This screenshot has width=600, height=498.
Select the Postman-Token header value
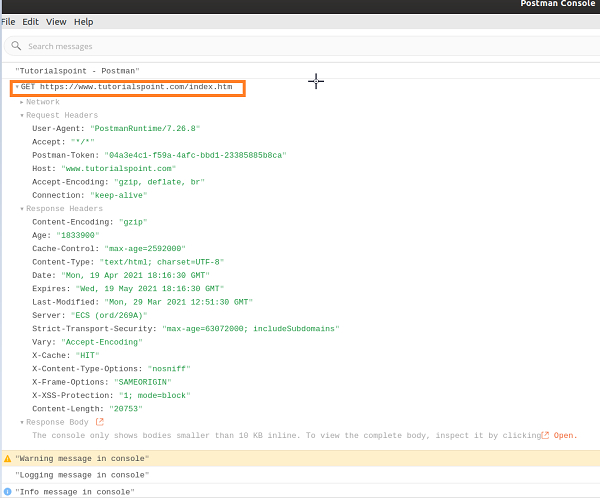click(x=195, y=155)
